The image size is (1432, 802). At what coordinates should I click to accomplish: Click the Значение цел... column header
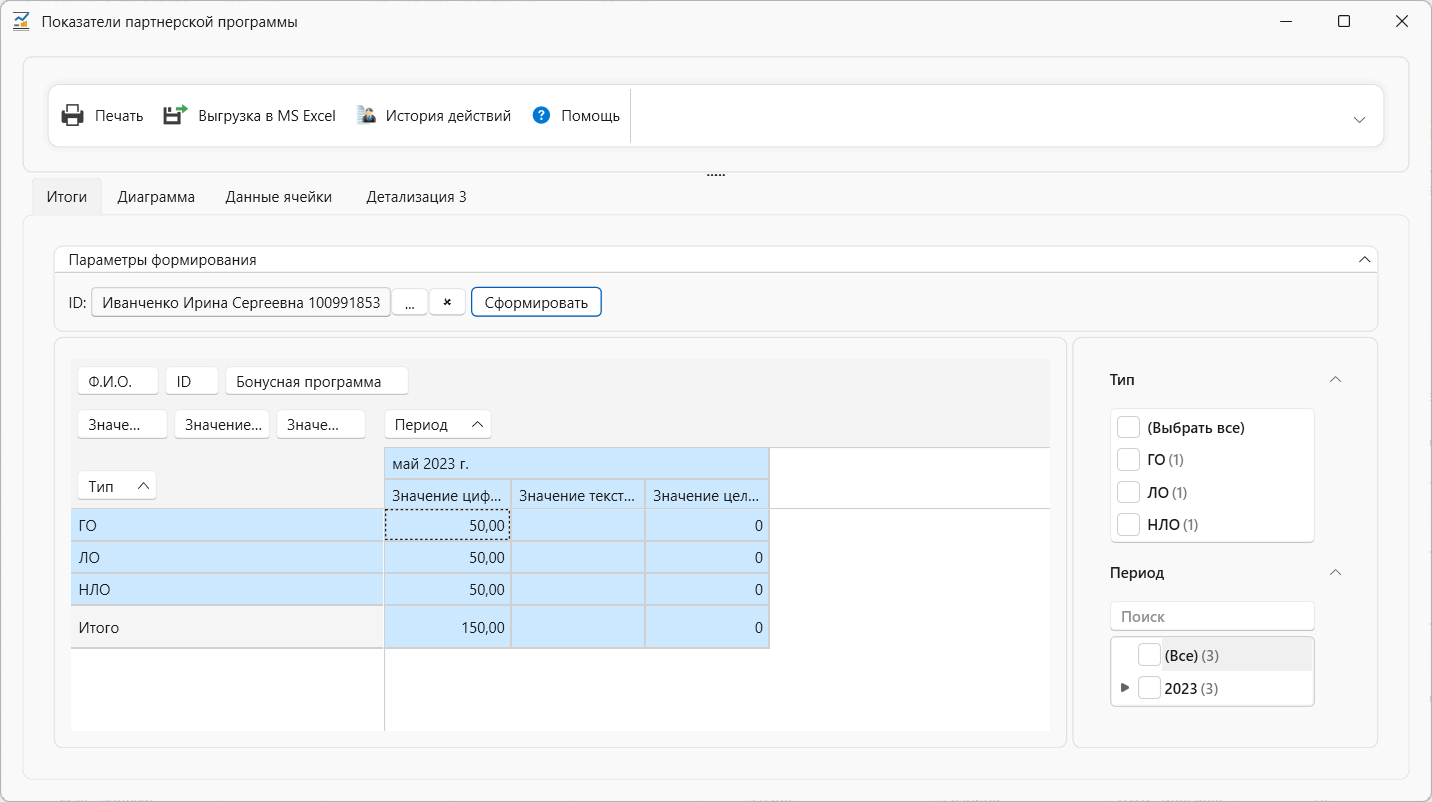point(707,495)
